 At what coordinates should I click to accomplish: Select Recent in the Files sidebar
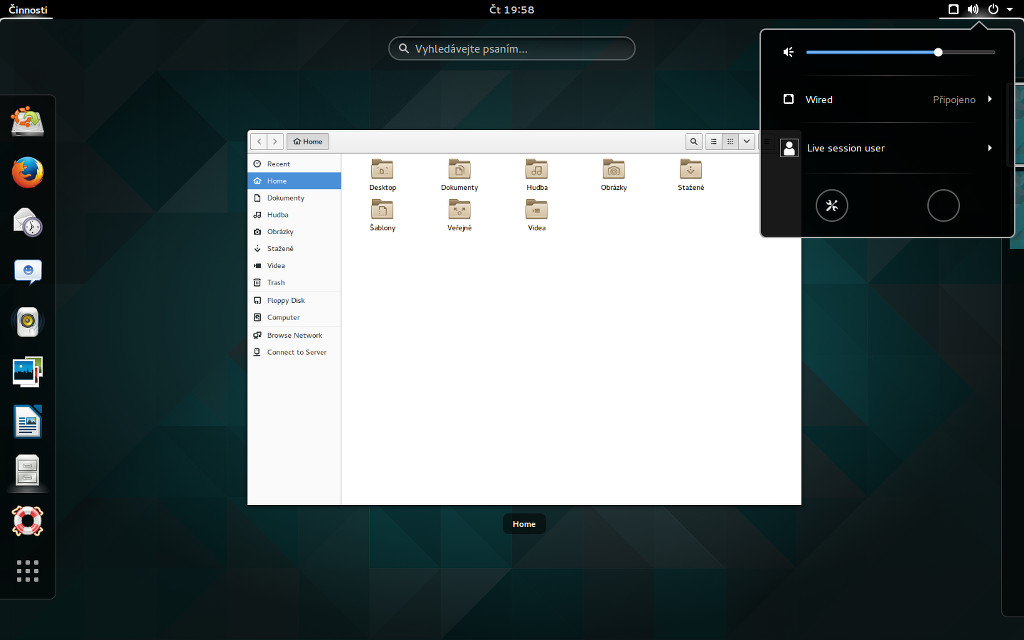point(295,164)
